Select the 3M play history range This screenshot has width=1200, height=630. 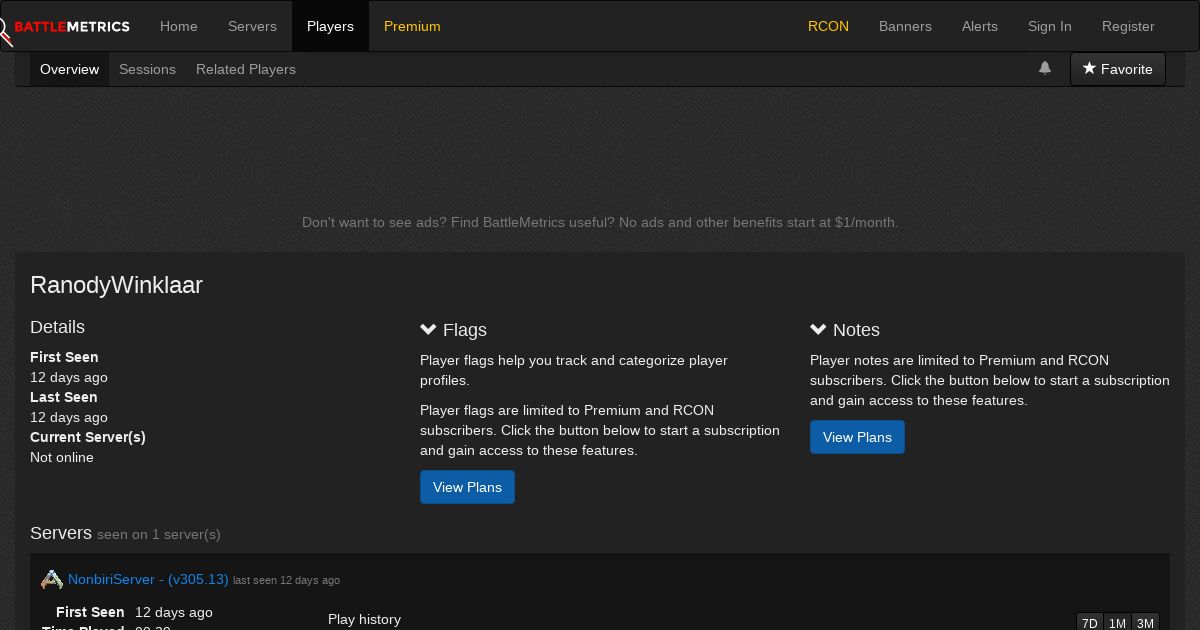coord(1145,623)
